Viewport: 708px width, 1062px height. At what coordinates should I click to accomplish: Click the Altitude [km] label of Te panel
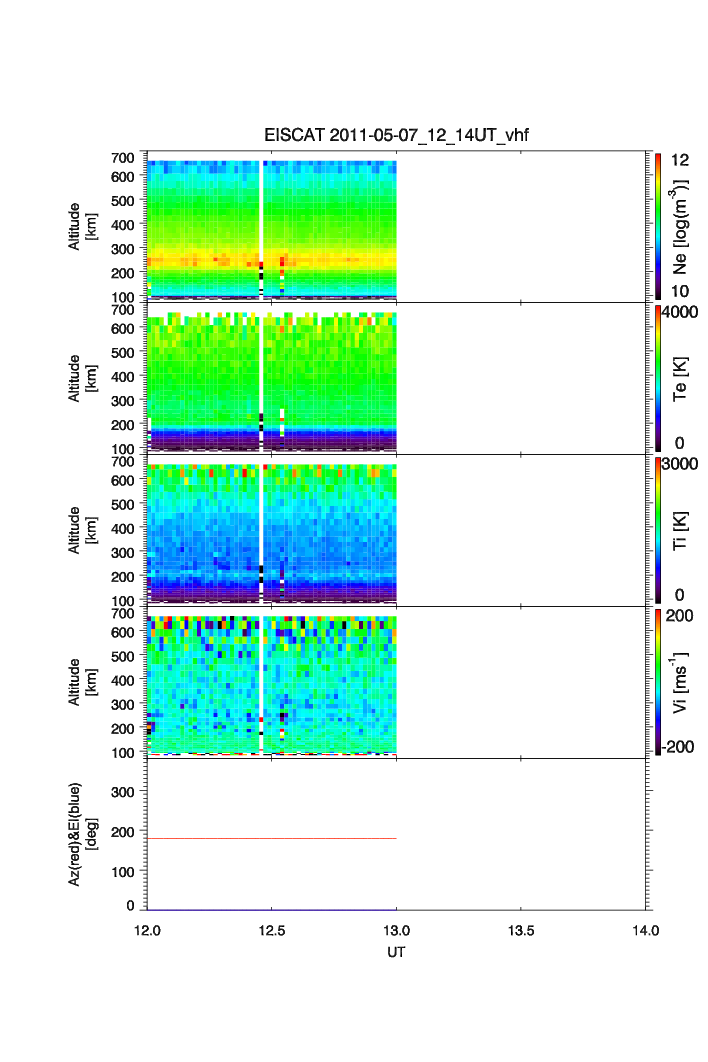[83, 378]
